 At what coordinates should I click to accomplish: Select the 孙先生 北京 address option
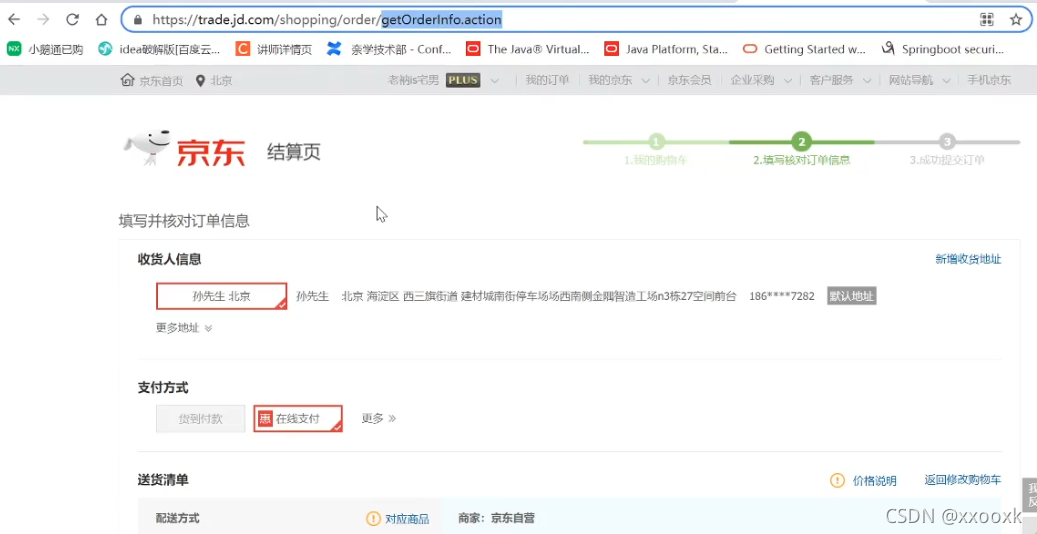click(222, 296)
